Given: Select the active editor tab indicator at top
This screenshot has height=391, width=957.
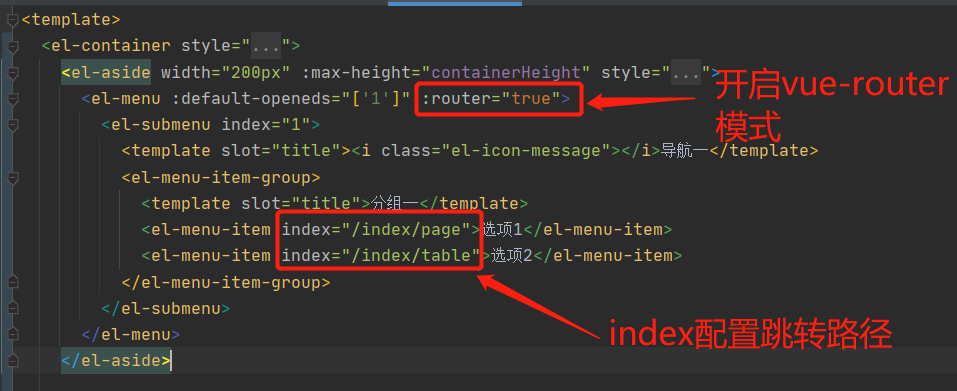Looking at the screenshot, I should 455,3.
